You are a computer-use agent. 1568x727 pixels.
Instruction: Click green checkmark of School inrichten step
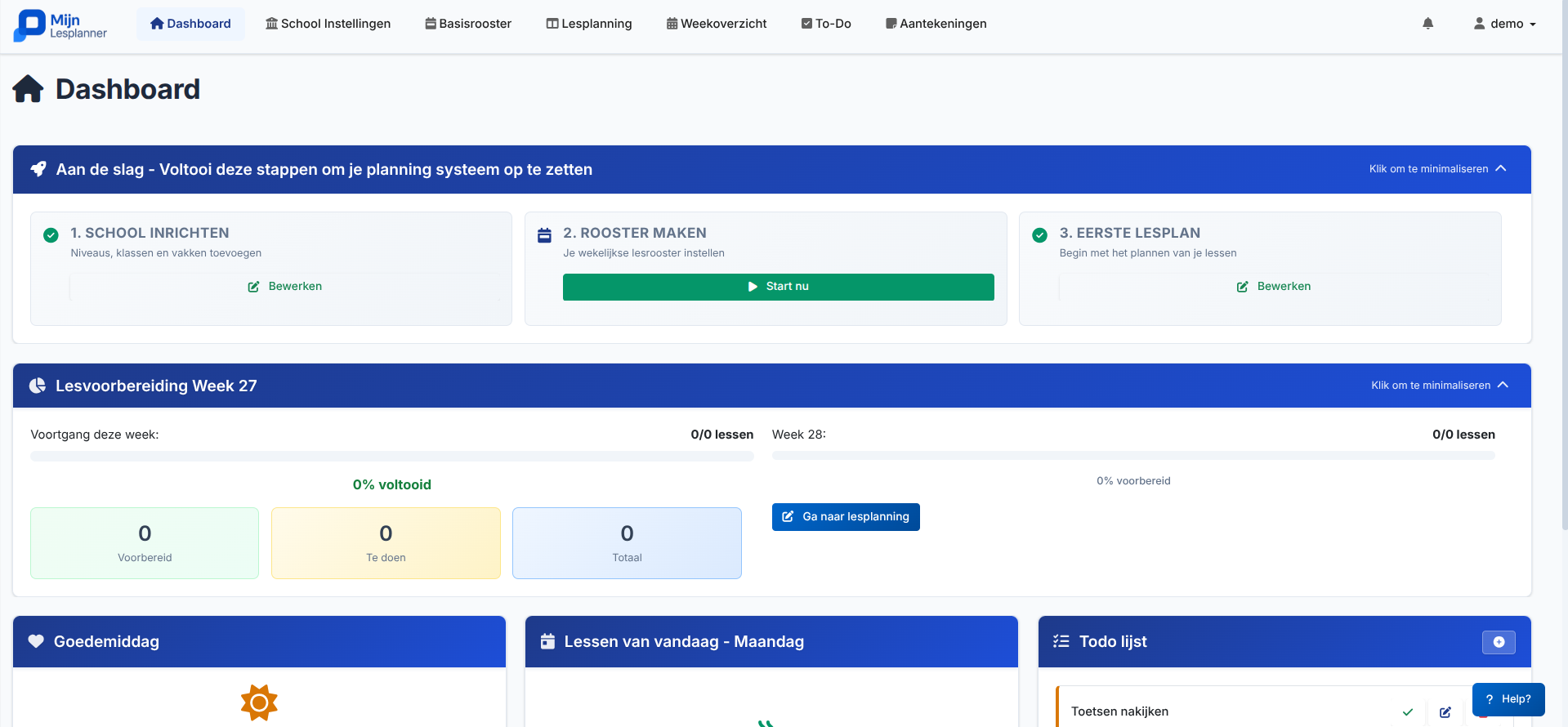click(51, 235)
